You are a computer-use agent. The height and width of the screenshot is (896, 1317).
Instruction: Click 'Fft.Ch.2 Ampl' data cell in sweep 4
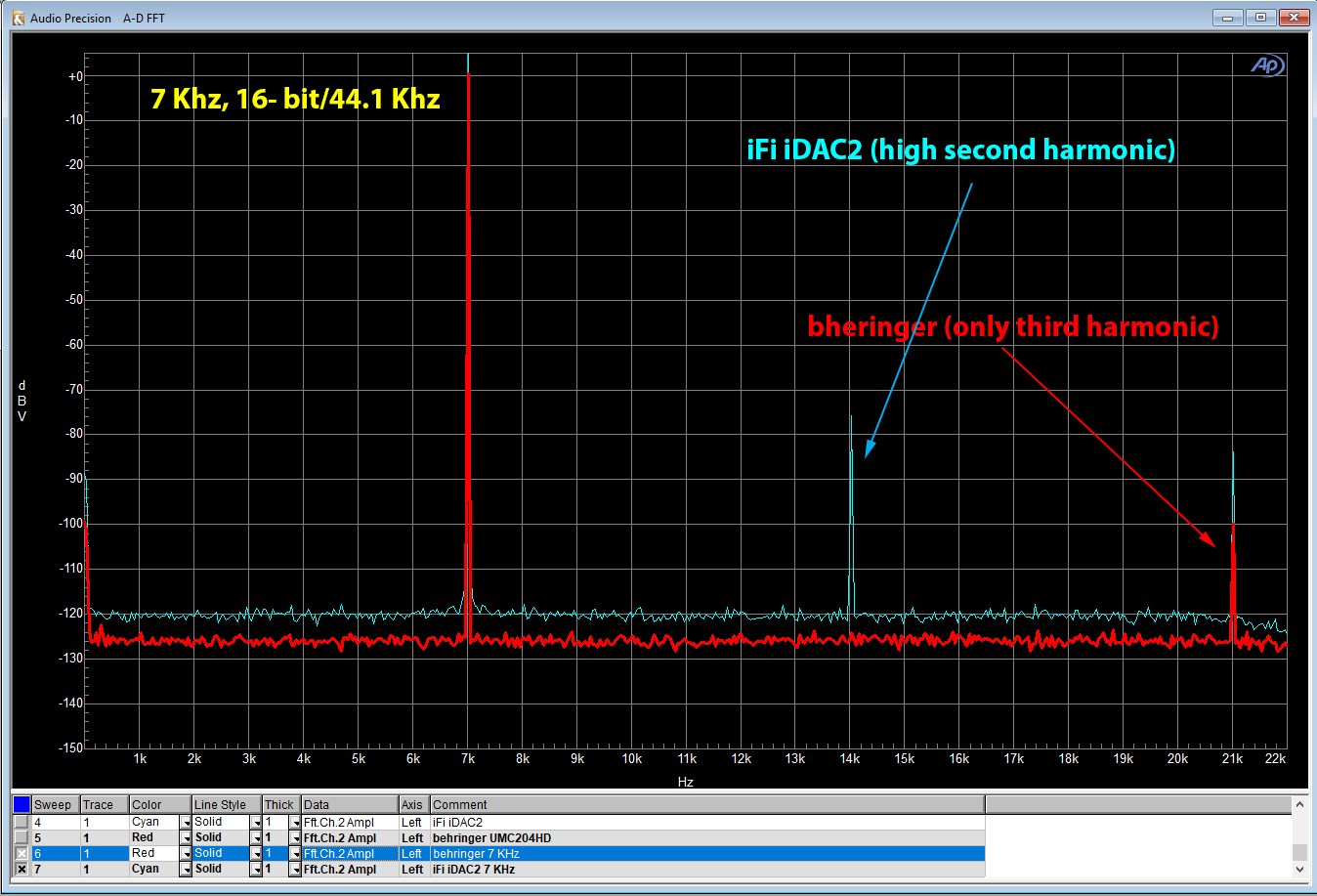[350, 823]
